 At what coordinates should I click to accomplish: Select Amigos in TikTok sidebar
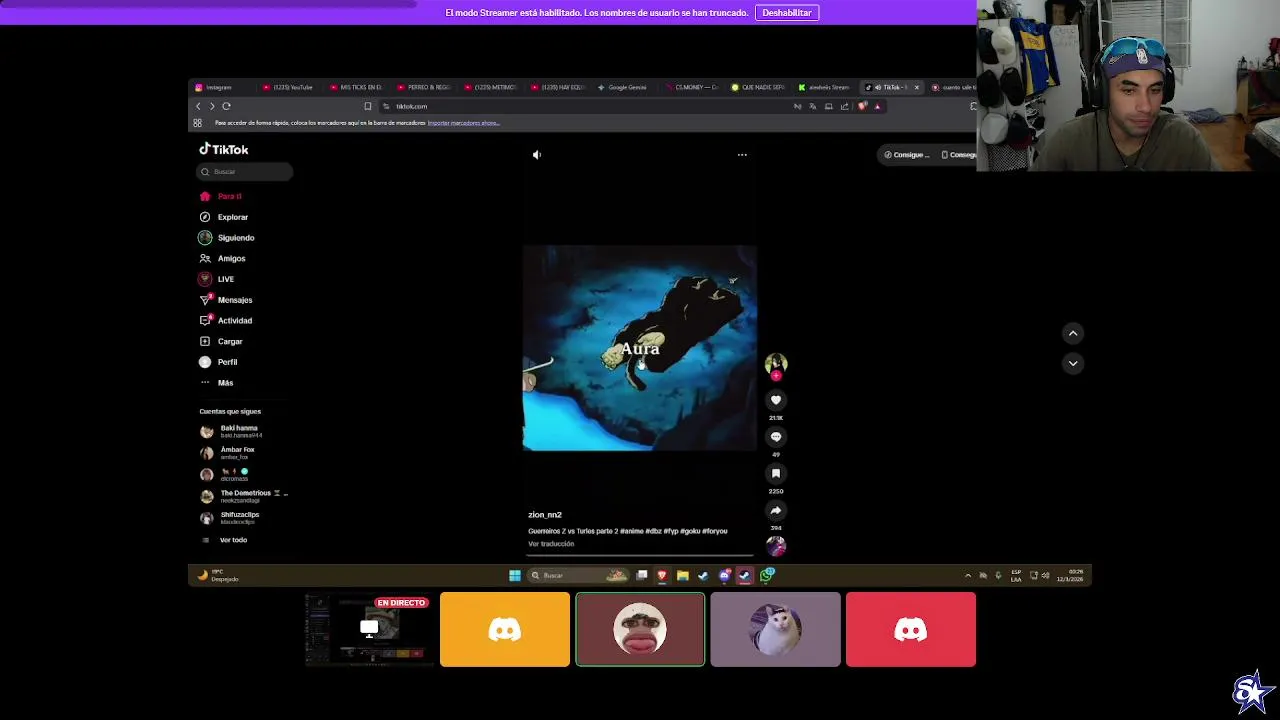[x=222, y=258]
